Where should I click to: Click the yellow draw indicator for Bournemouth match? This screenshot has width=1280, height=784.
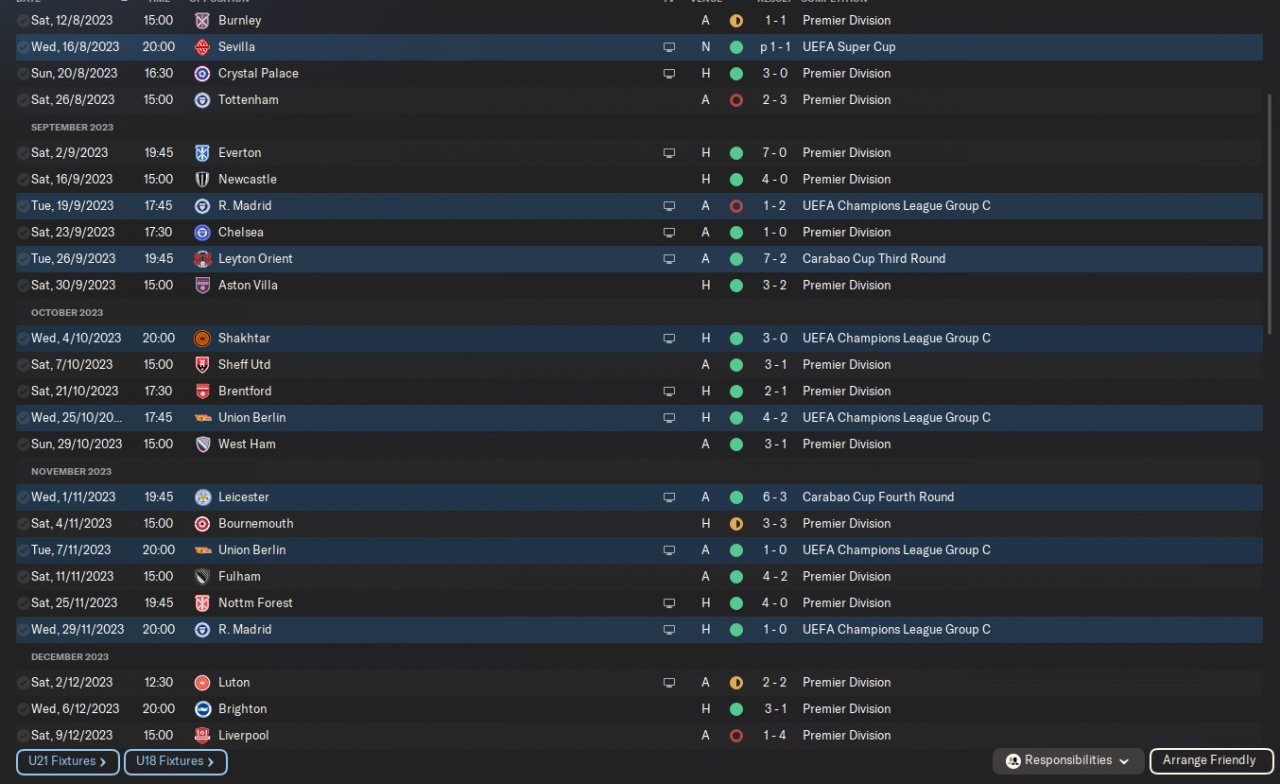coord(736,524)
